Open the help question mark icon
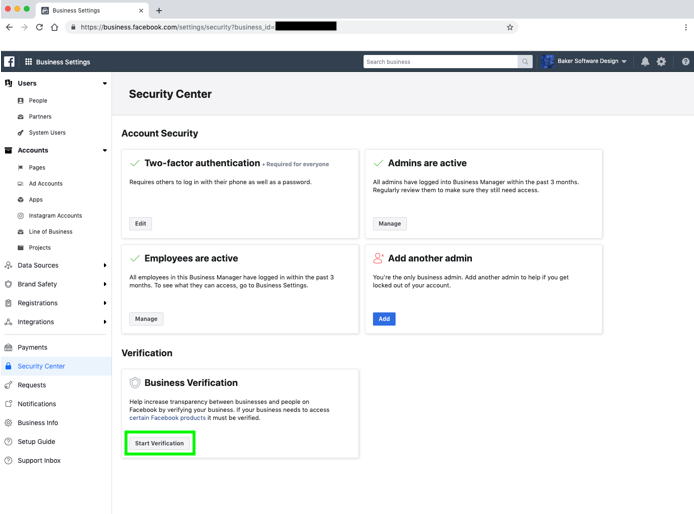 click(685, 62)
